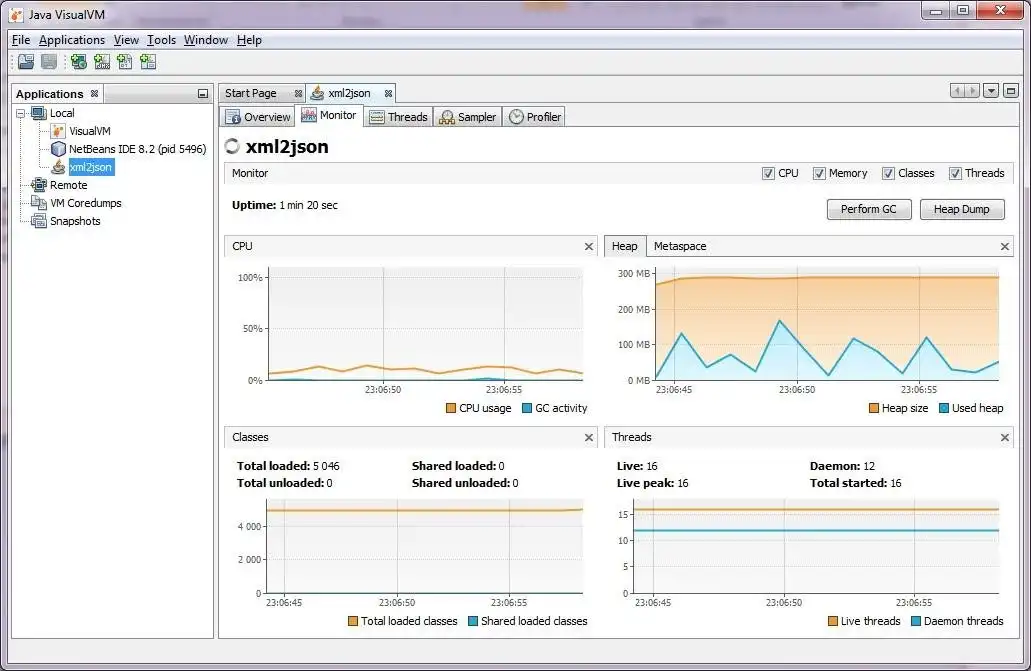Click the GC activity legend swatch

pos(527,409)
